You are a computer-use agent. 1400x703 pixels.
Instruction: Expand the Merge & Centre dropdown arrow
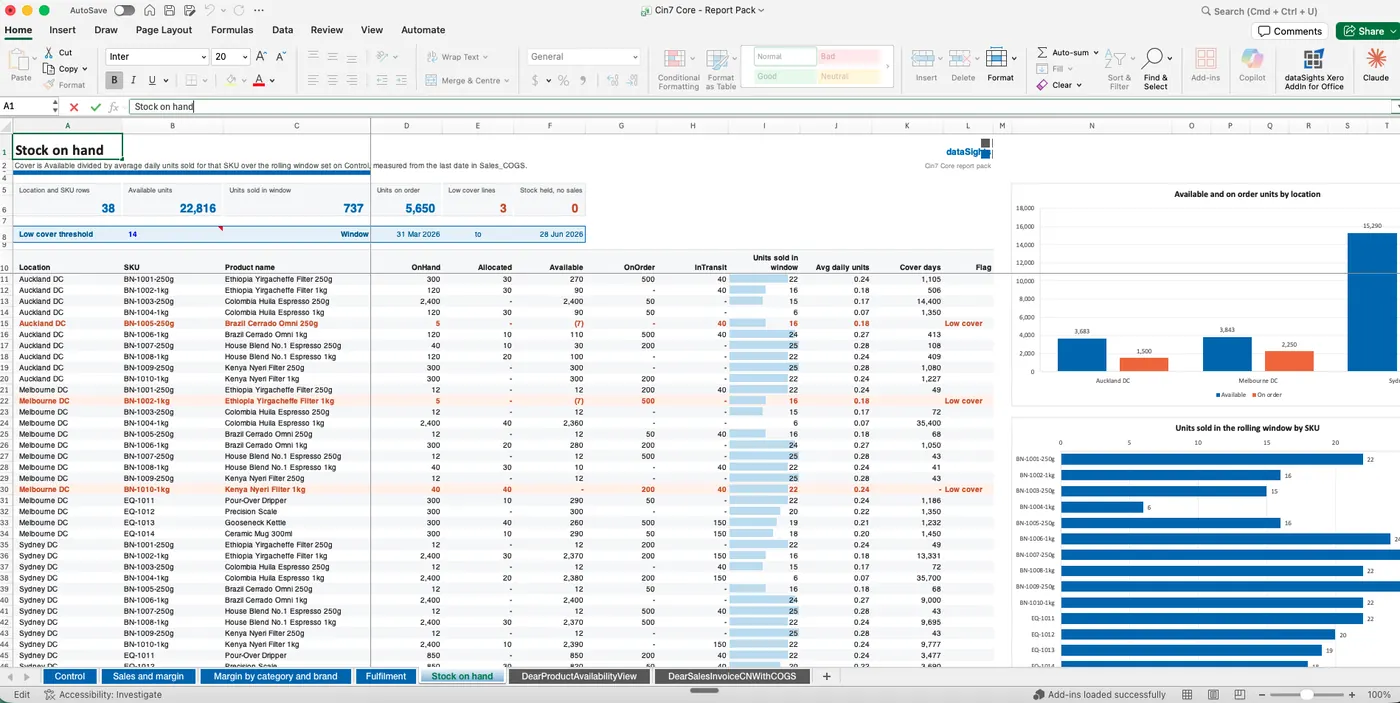[x=507, y=80]
